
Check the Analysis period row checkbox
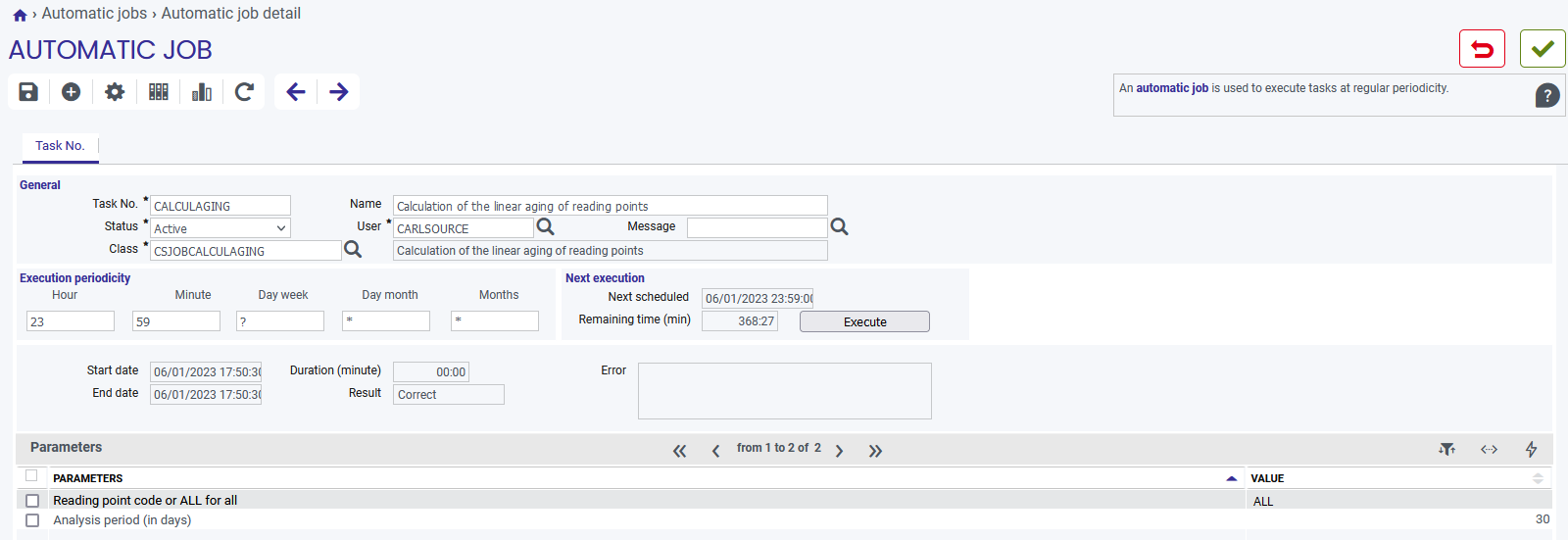[x=32, y=520]
